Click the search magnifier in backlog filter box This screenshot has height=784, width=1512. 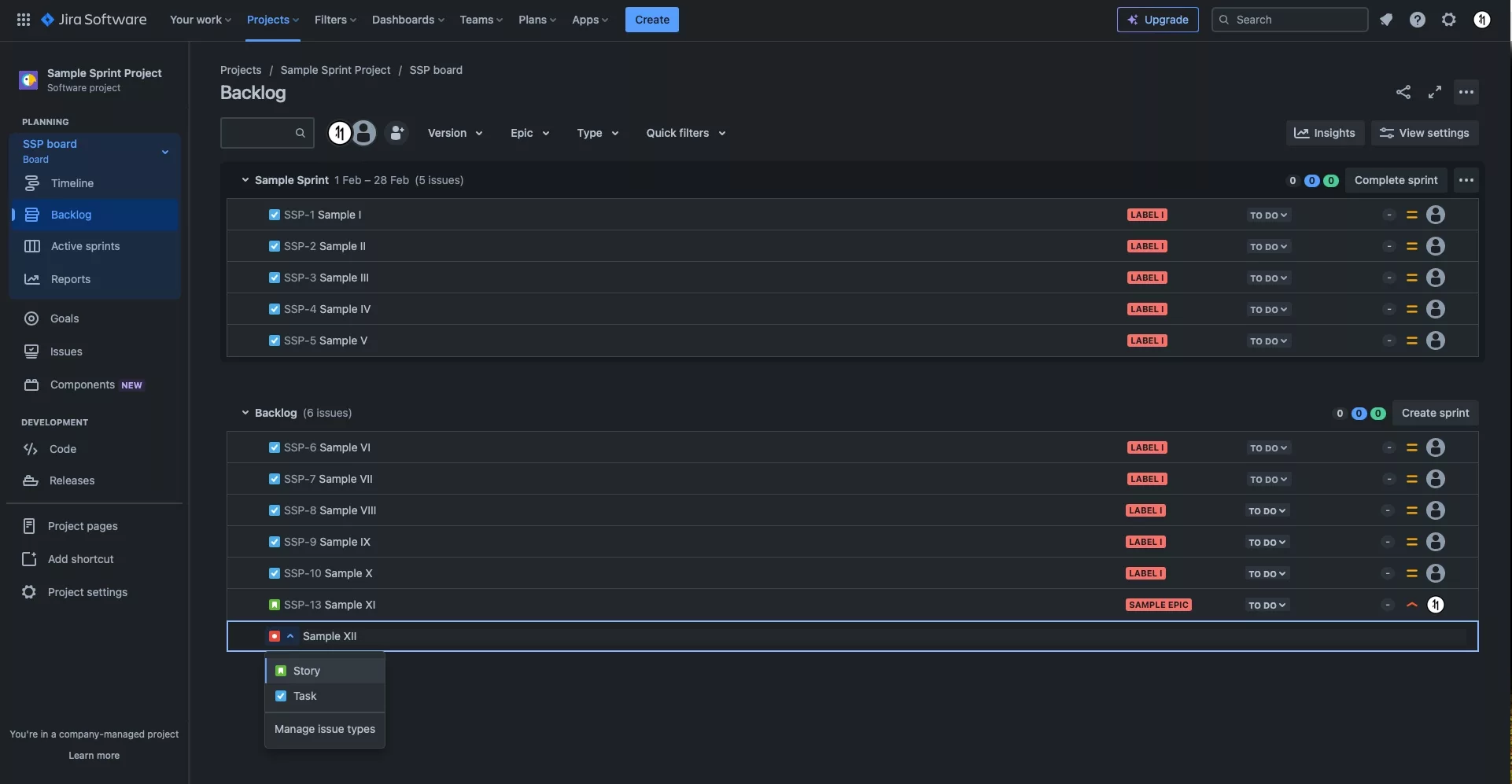pyautogui.click(x=301, y=133)
